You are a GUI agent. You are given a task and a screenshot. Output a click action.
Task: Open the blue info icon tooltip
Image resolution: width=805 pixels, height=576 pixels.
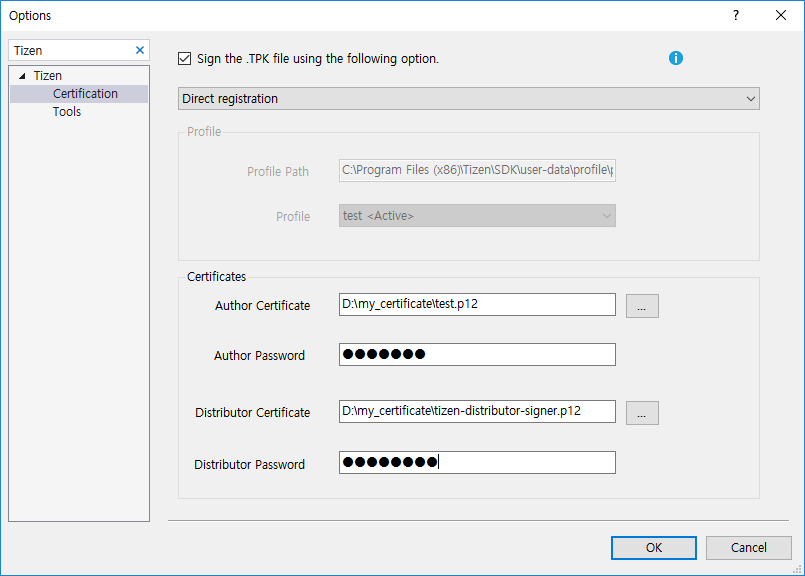(676, 58)
